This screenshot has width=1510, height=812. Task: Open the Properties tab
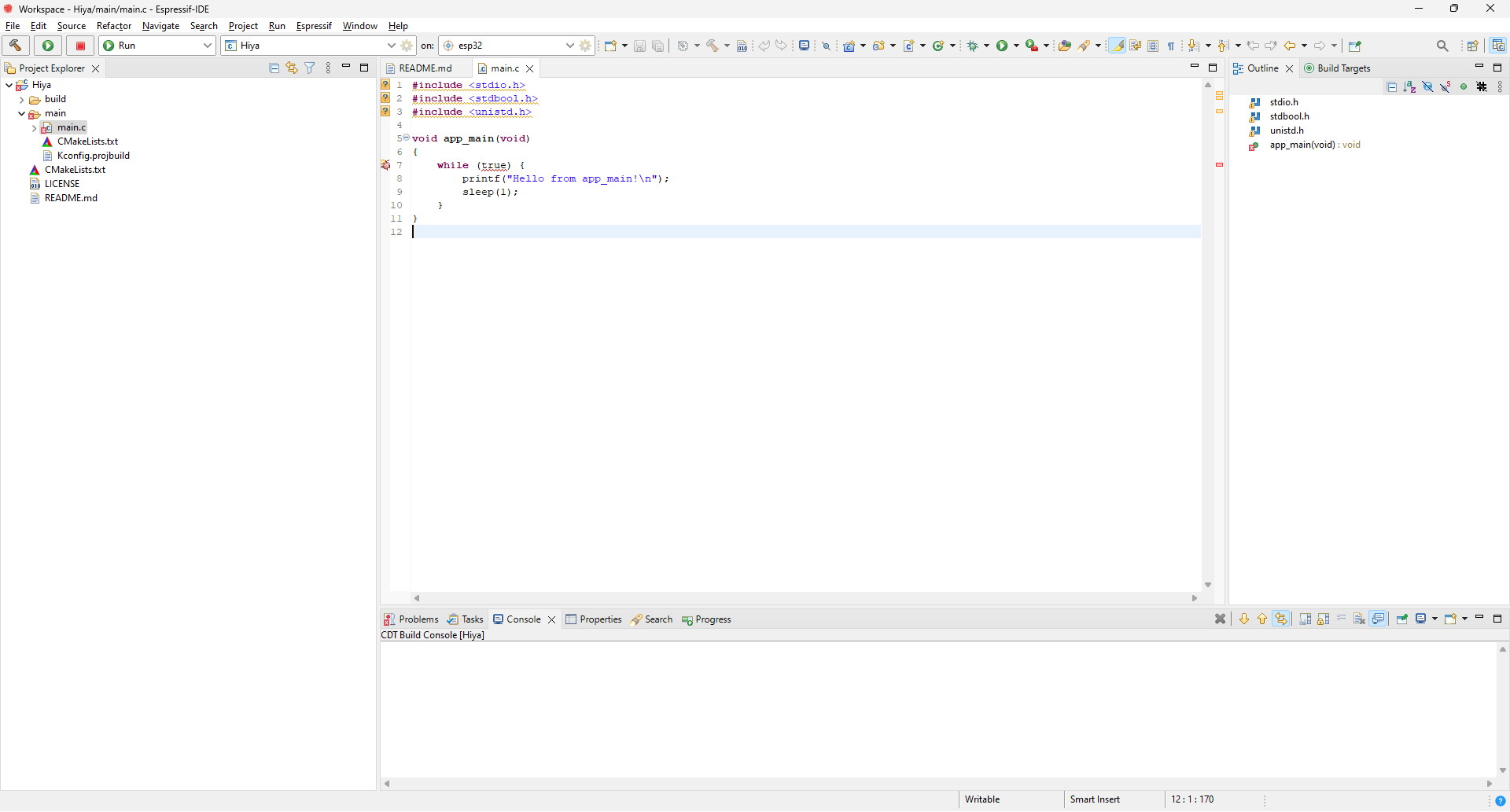tap(594, 619)
